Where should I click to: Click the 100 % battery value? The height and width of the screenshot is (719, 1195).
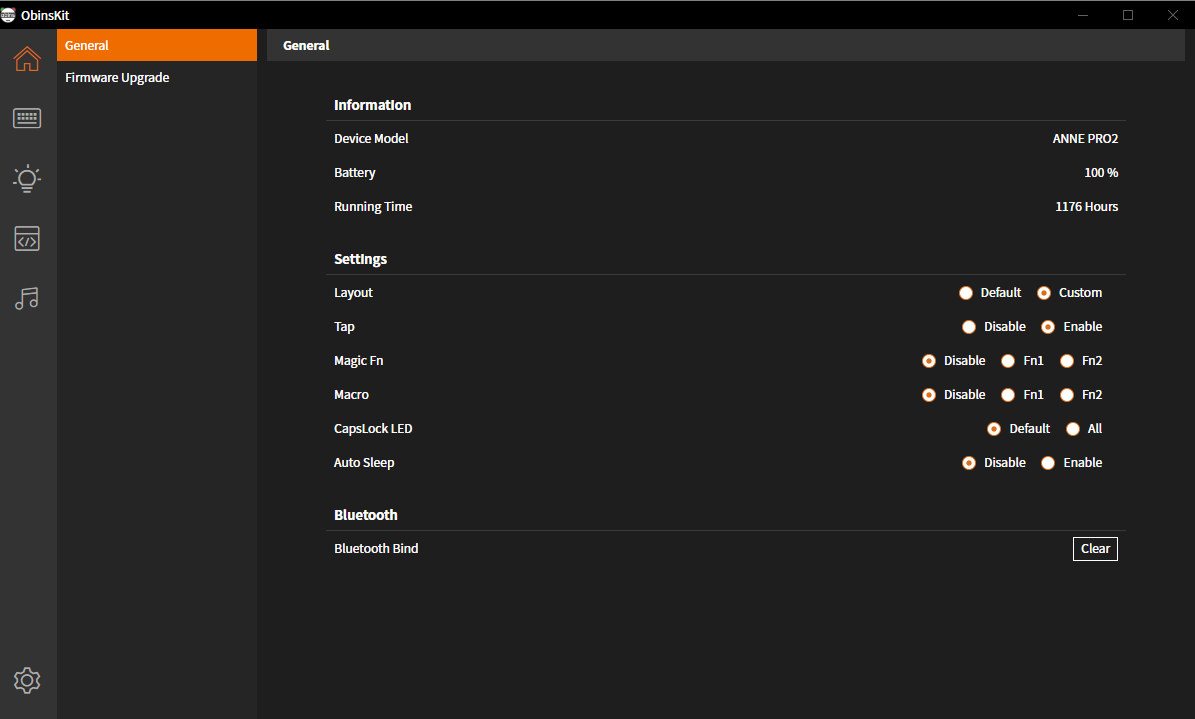[x=1101, y=173]
